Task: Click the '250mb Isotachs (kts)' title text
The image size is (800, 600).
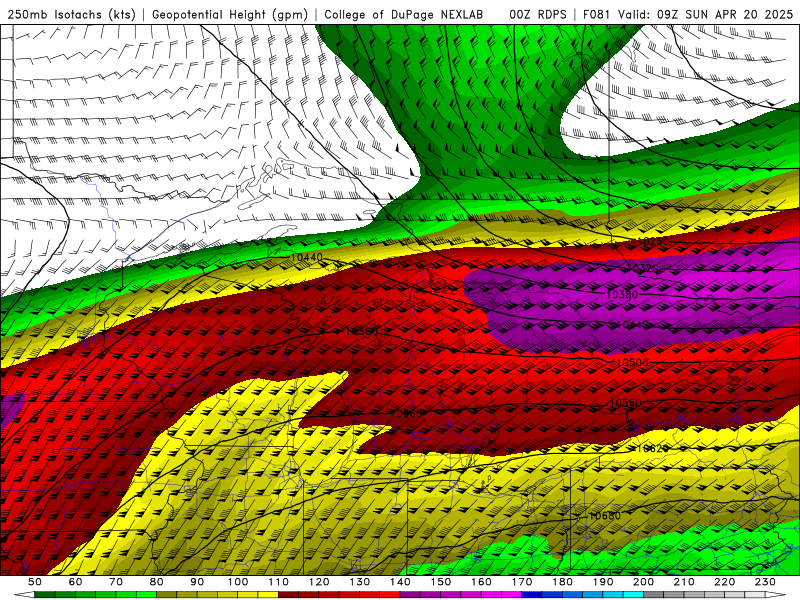Action: 71,14
